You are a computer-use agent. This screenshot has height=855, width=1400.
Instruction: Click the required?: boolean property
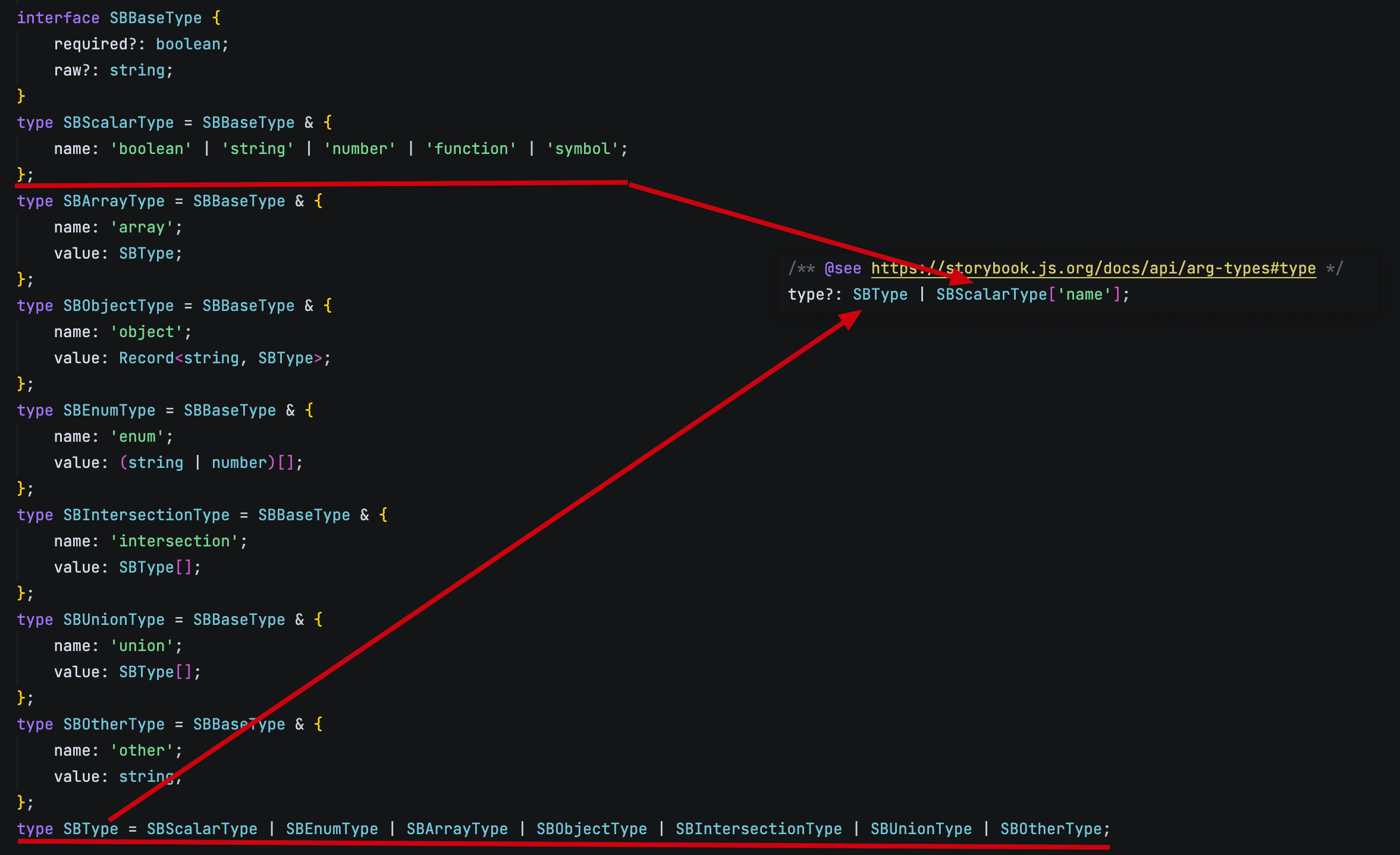140,44
